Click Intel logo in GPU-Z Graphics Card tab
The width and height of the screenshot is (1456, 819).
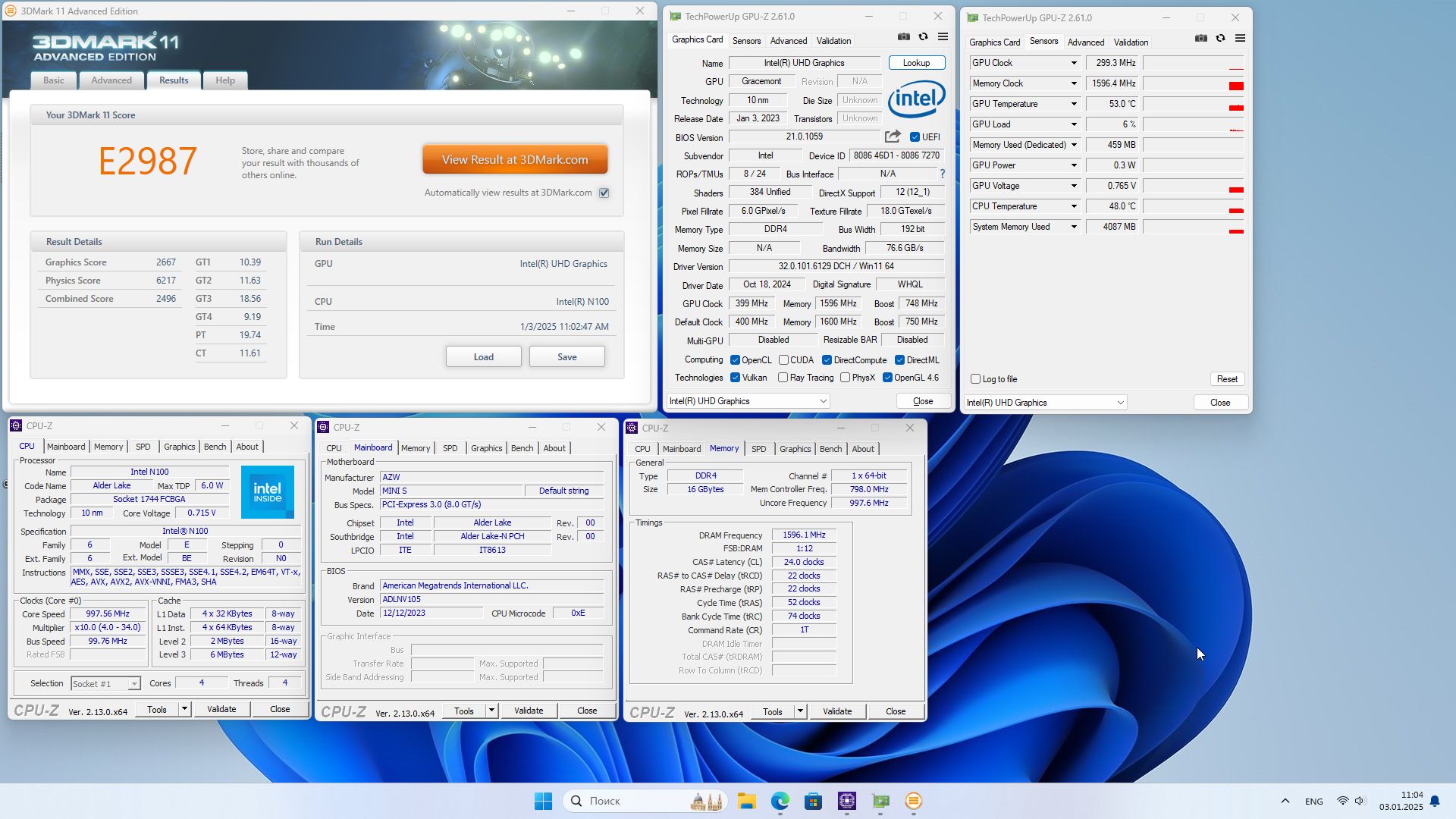[x=916, y=99]
